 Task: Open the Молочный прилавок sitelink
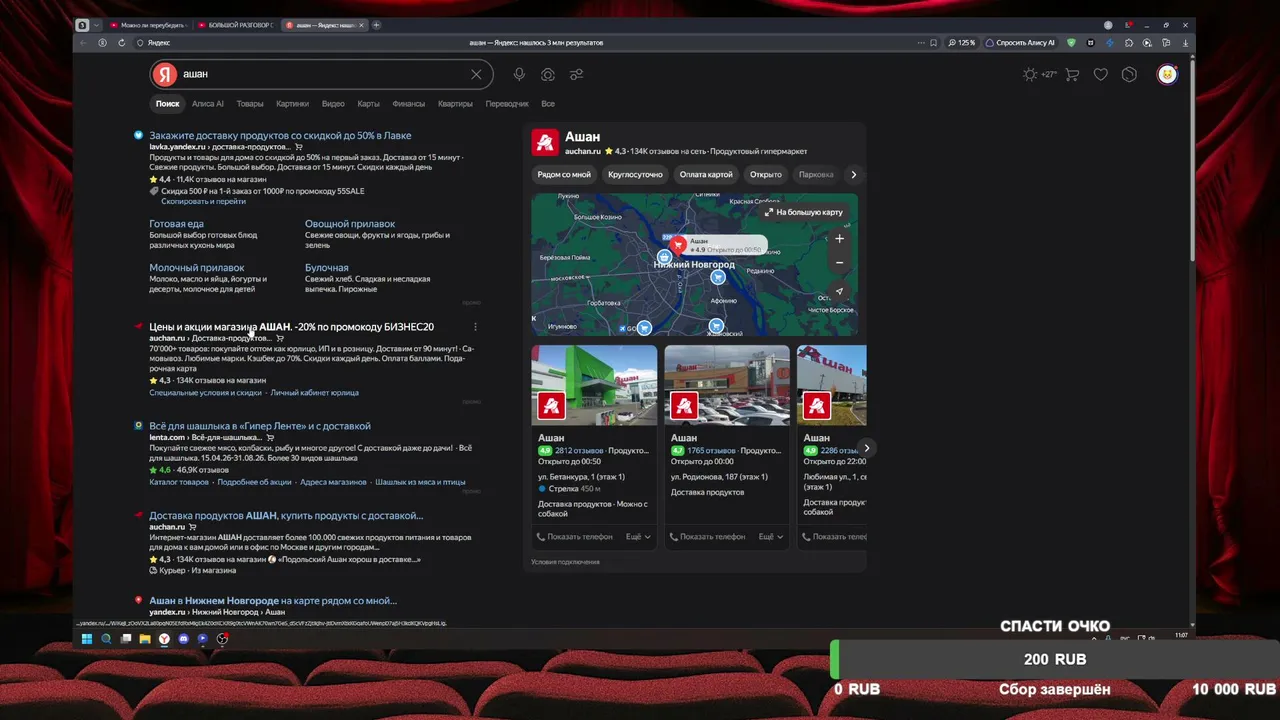(x=197, y=268)
